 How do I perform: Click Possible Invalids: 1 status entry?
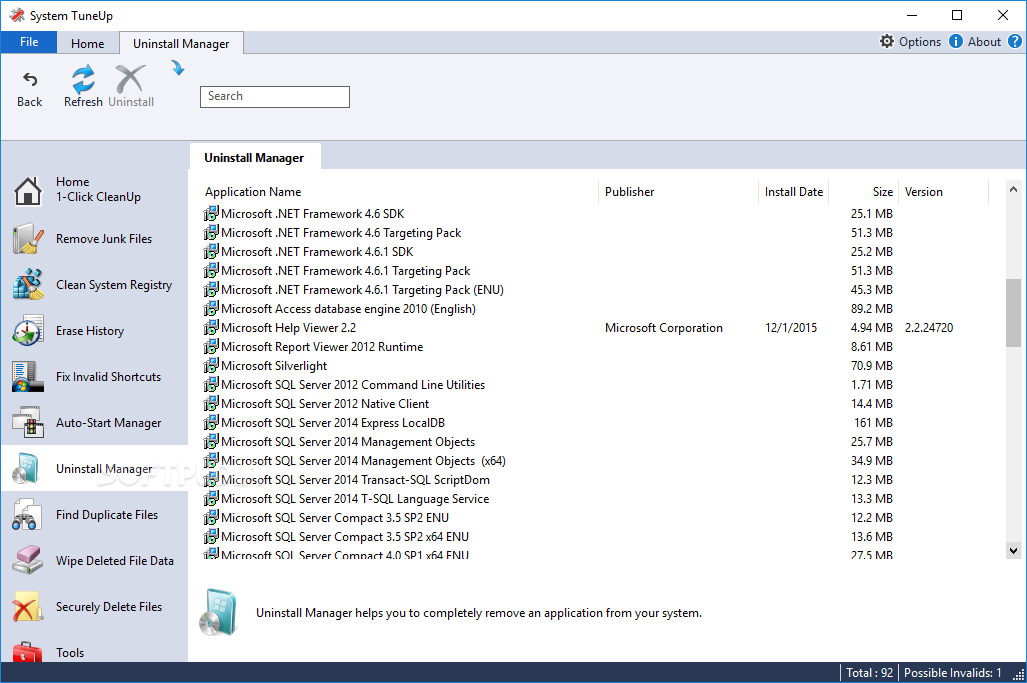[952, 673]
